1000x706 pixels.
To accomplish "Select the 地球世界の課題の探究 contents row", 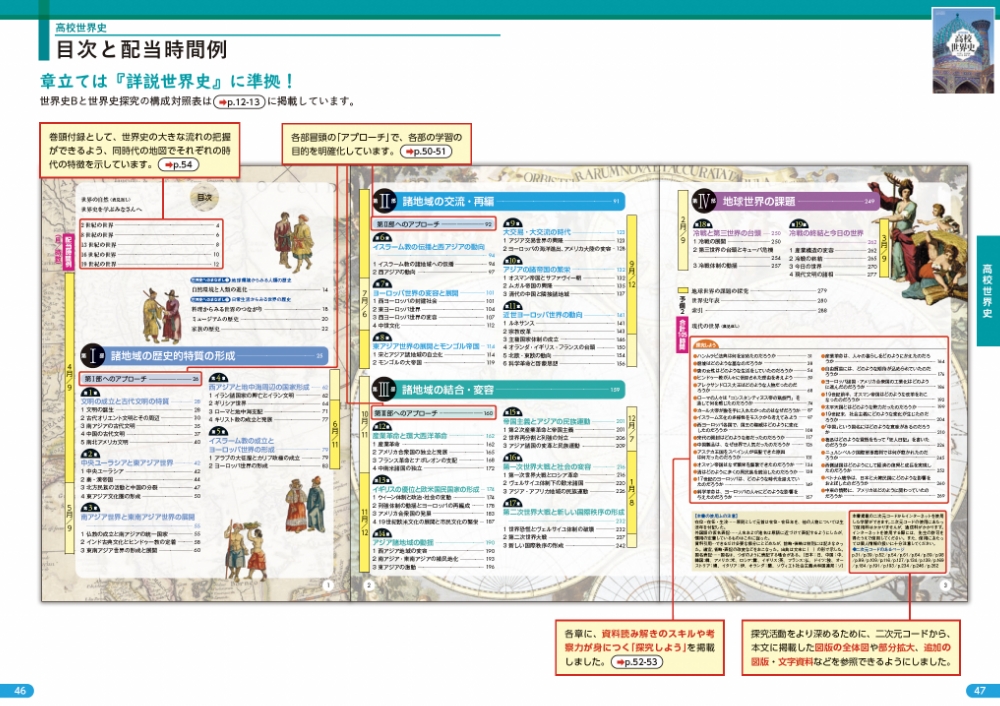I will pos(759,291).
